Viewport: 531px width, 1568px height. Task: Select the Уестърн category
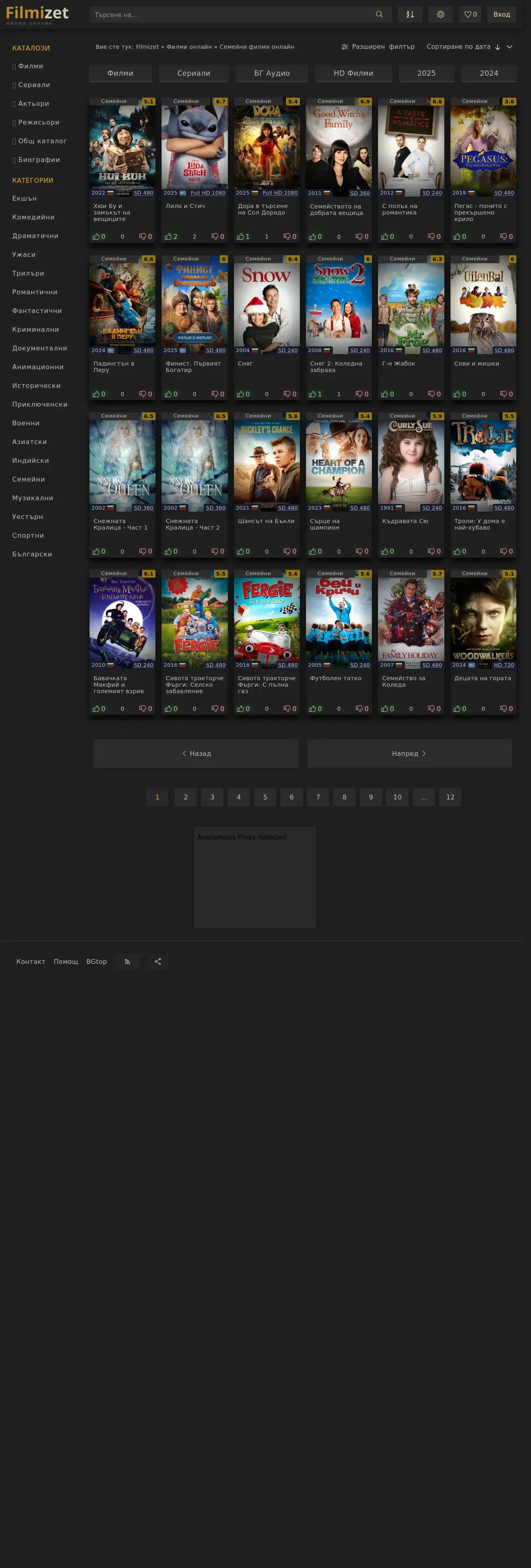[x=27, y=517]
